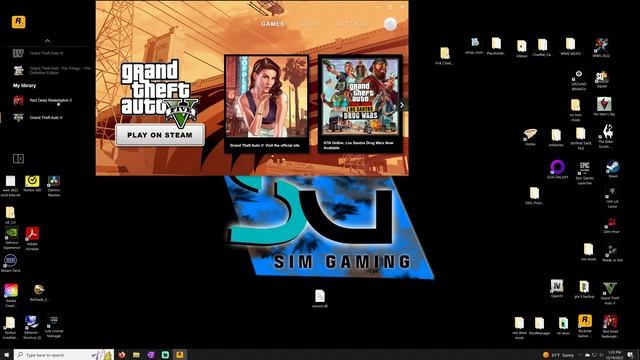Select the UE_5.0 folder on desktop
This screenshot has width=640, height=360.
pyautogui.click(x=10, y=215)
